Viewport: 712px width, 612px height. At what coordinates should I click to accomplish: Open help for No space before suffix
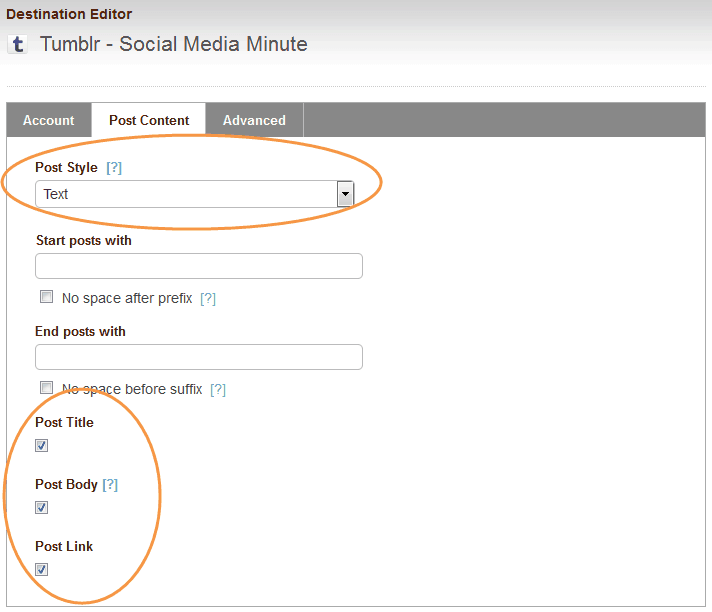pyautogui.click(x=218, y=390)
